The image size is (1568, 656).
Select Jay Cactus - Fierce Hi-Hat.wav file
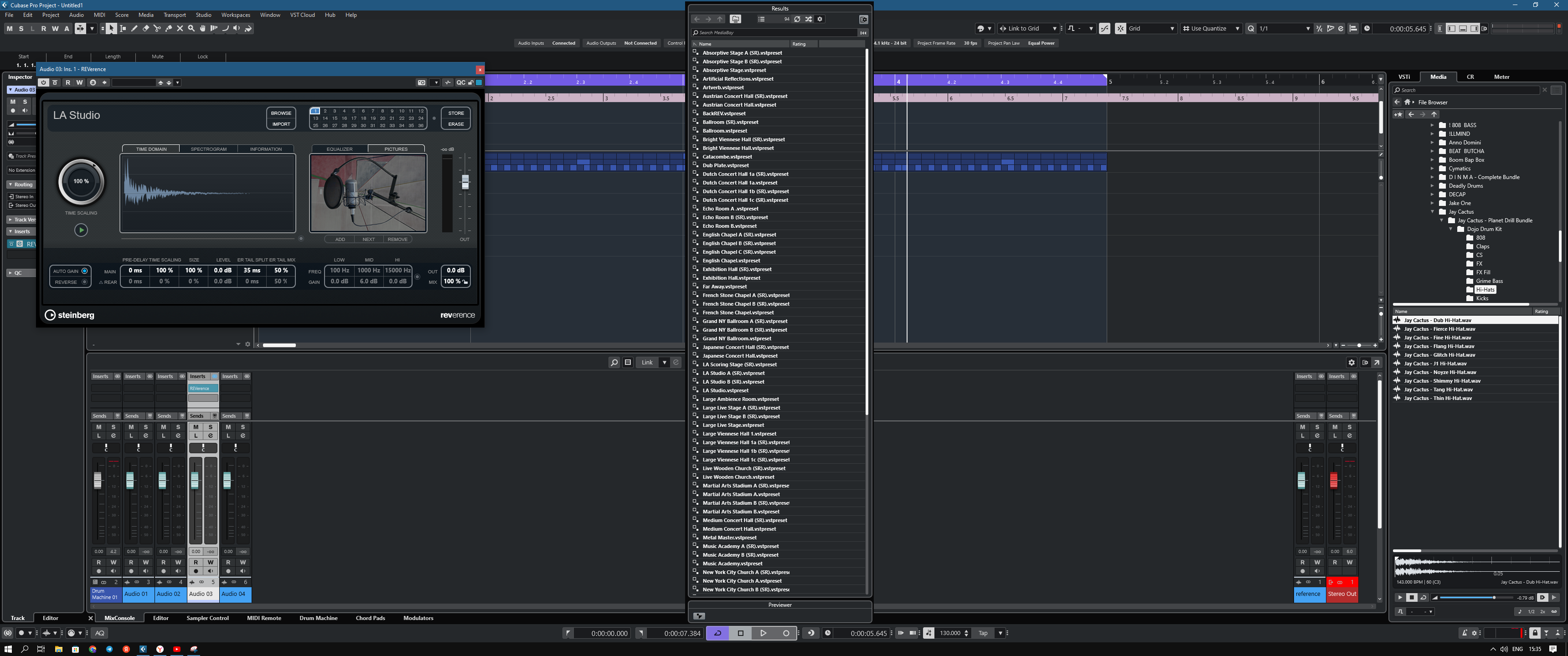coord(1439,328)
